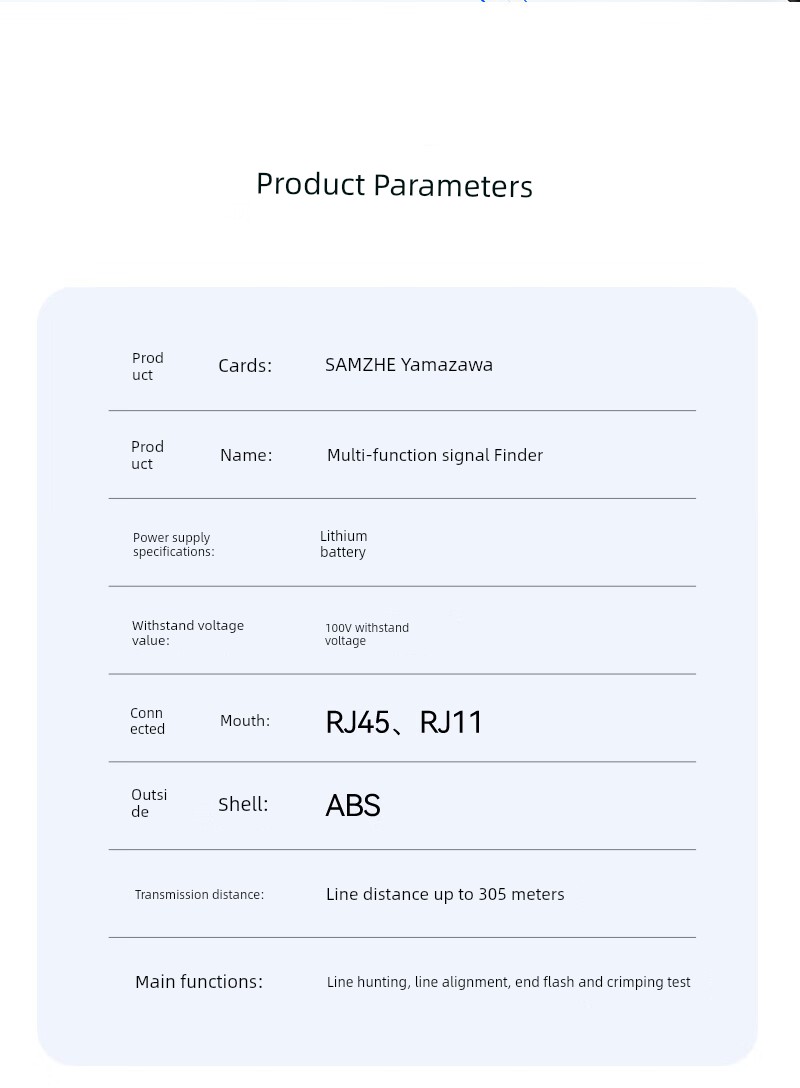Select the RJ45 connector text

click(357, 722)
